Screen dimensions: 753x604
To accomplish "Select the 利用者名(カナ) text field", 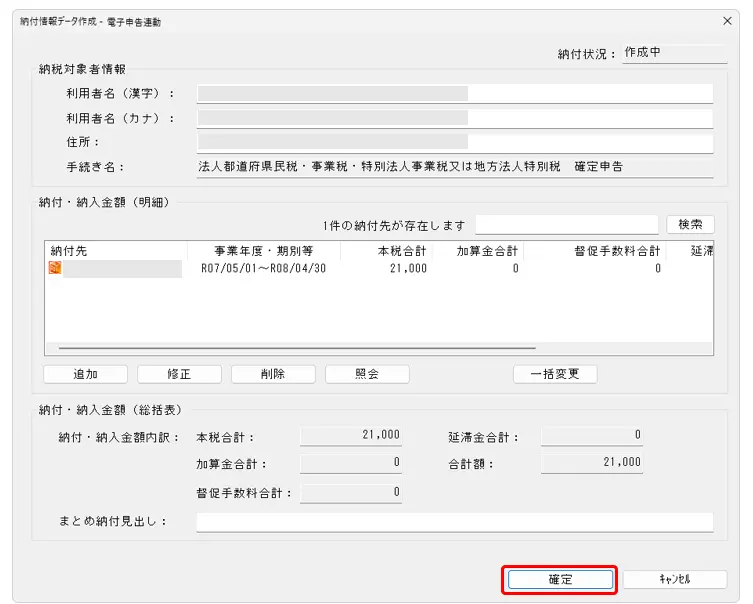I will (454, 118).
